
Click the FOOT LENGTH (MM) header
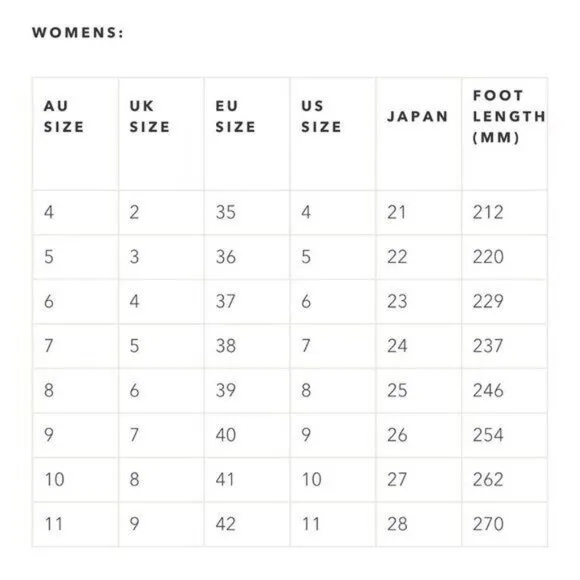(509, 117)
